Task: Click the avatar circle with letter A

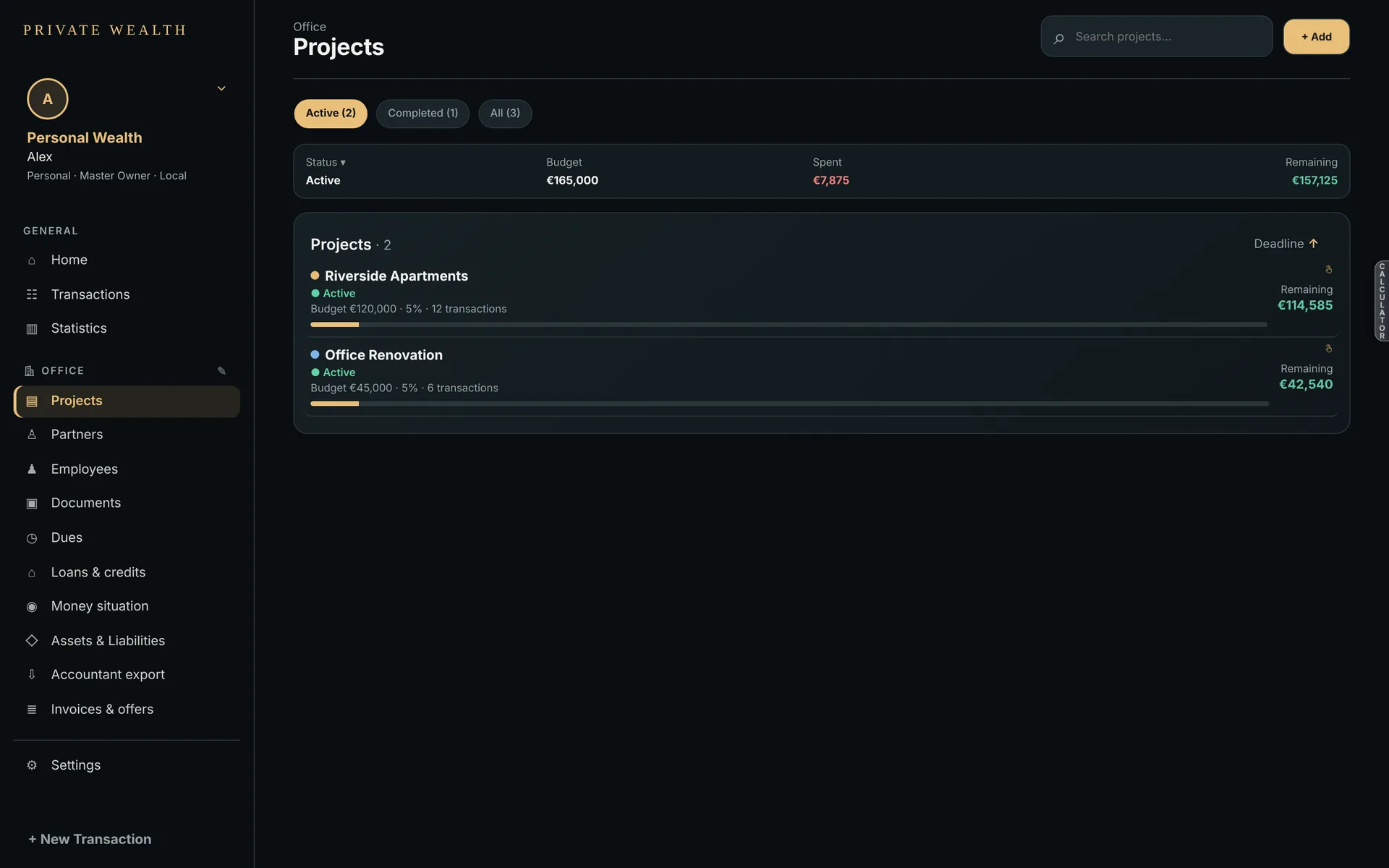Action: pos(48,99)
